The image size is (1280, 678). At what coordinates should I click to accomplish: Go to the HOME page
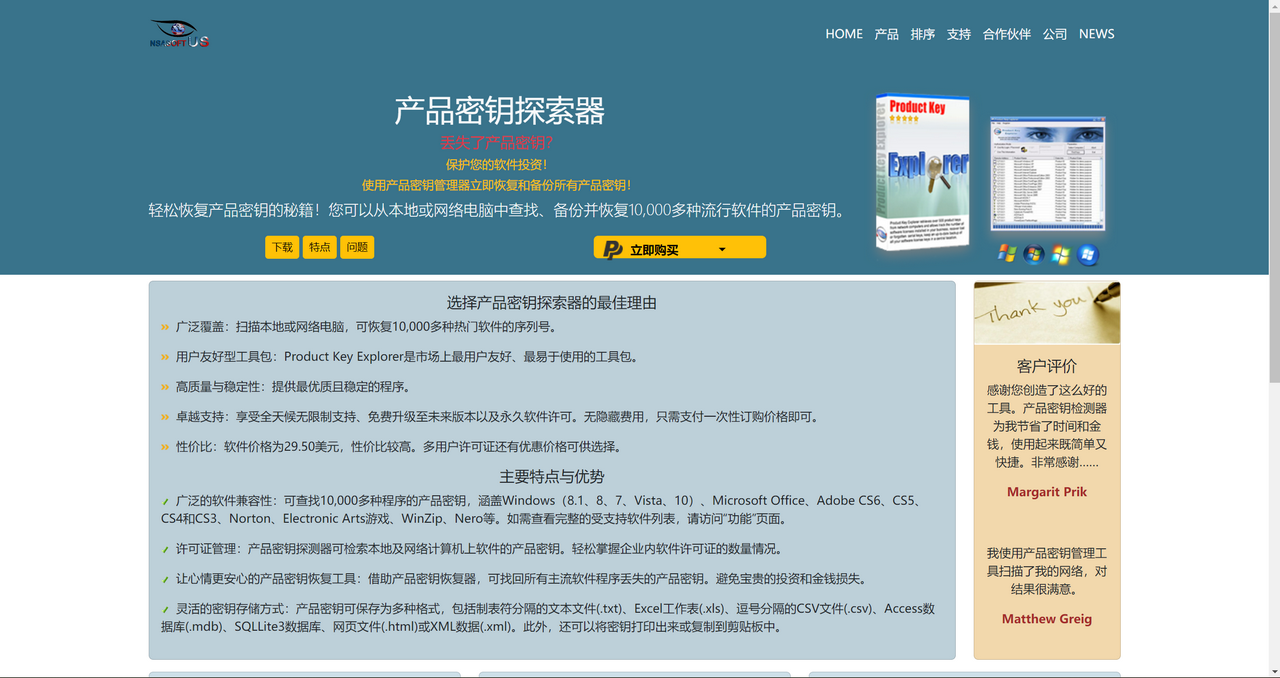pyautogui.click(x=843, y=34)
